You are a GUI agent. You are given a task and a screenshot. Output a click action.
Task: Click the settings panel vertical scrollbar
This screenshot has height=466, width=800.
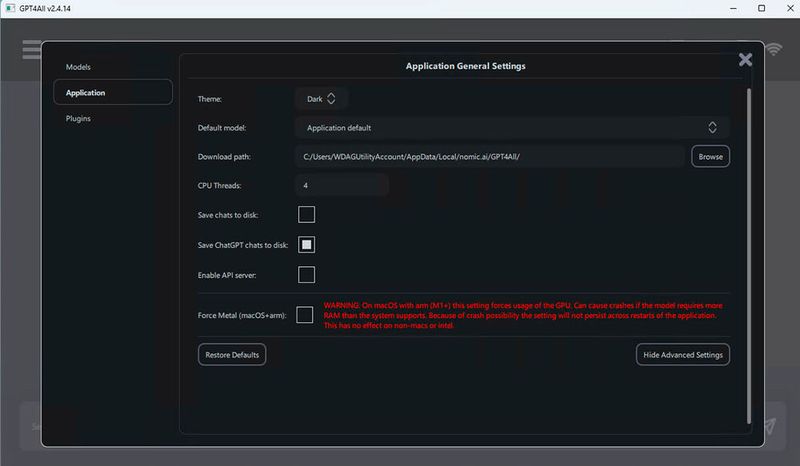coord(748,255)
